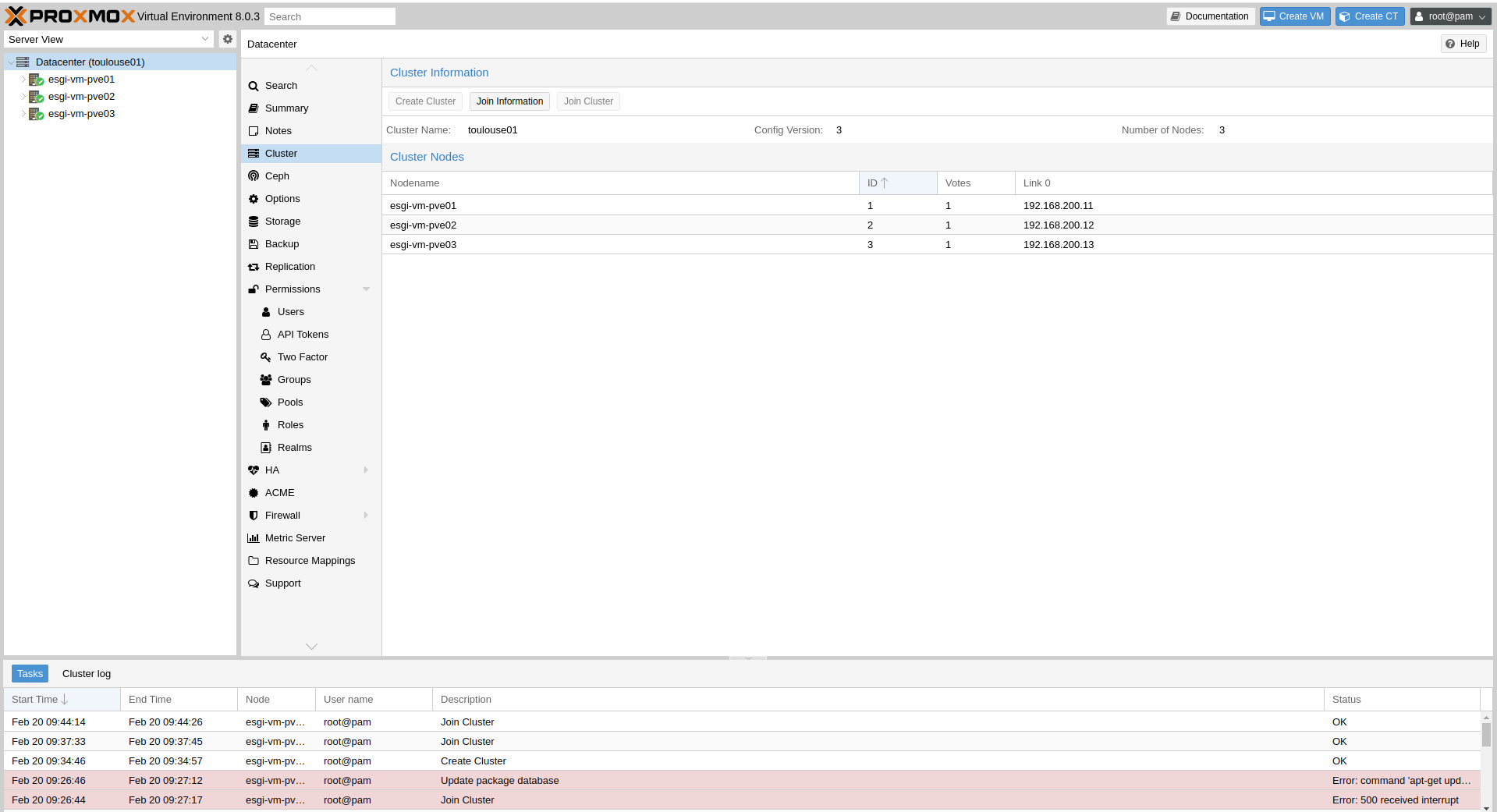Open the root@pam user menu
1497x812 pixels.
pyautogui.click(x=1450, y=16)
